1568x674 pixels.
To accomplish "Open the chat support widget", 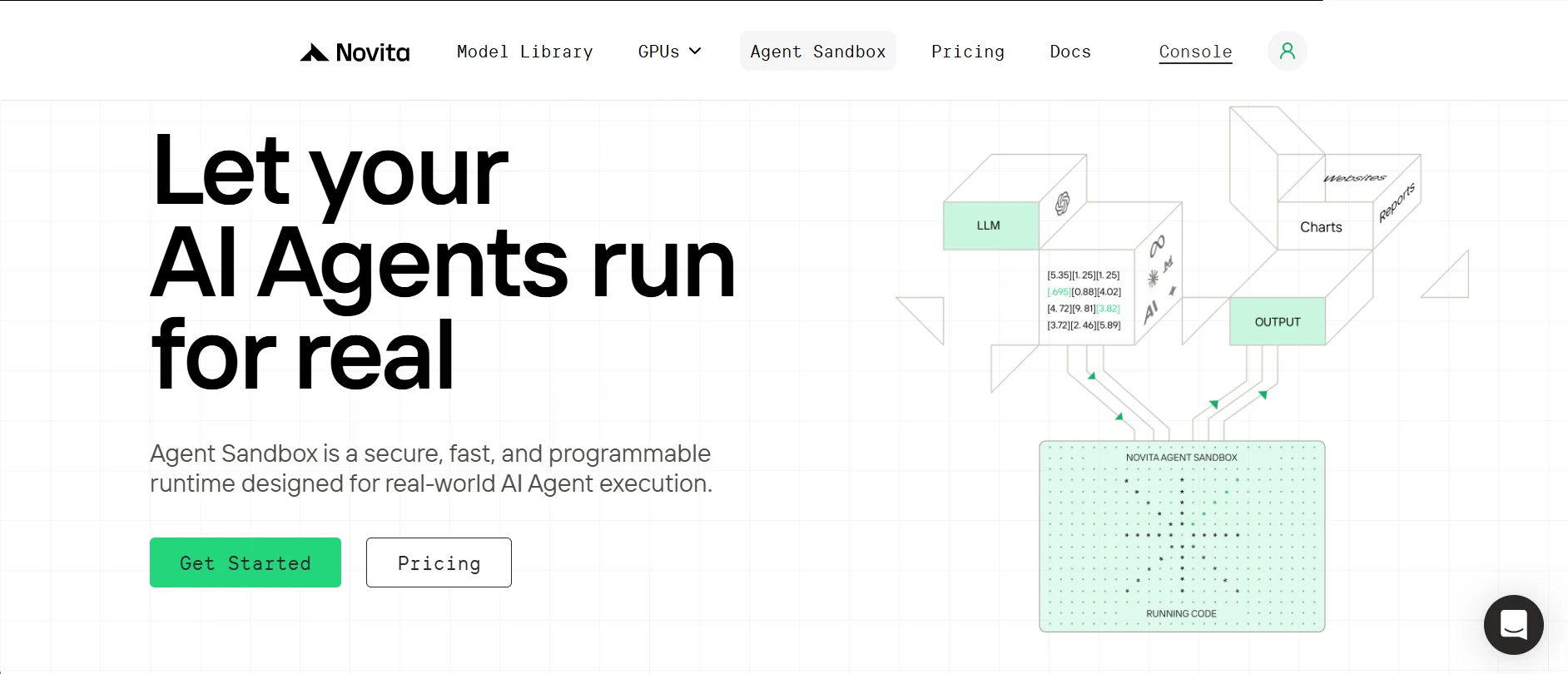I will pos(1513,624).
